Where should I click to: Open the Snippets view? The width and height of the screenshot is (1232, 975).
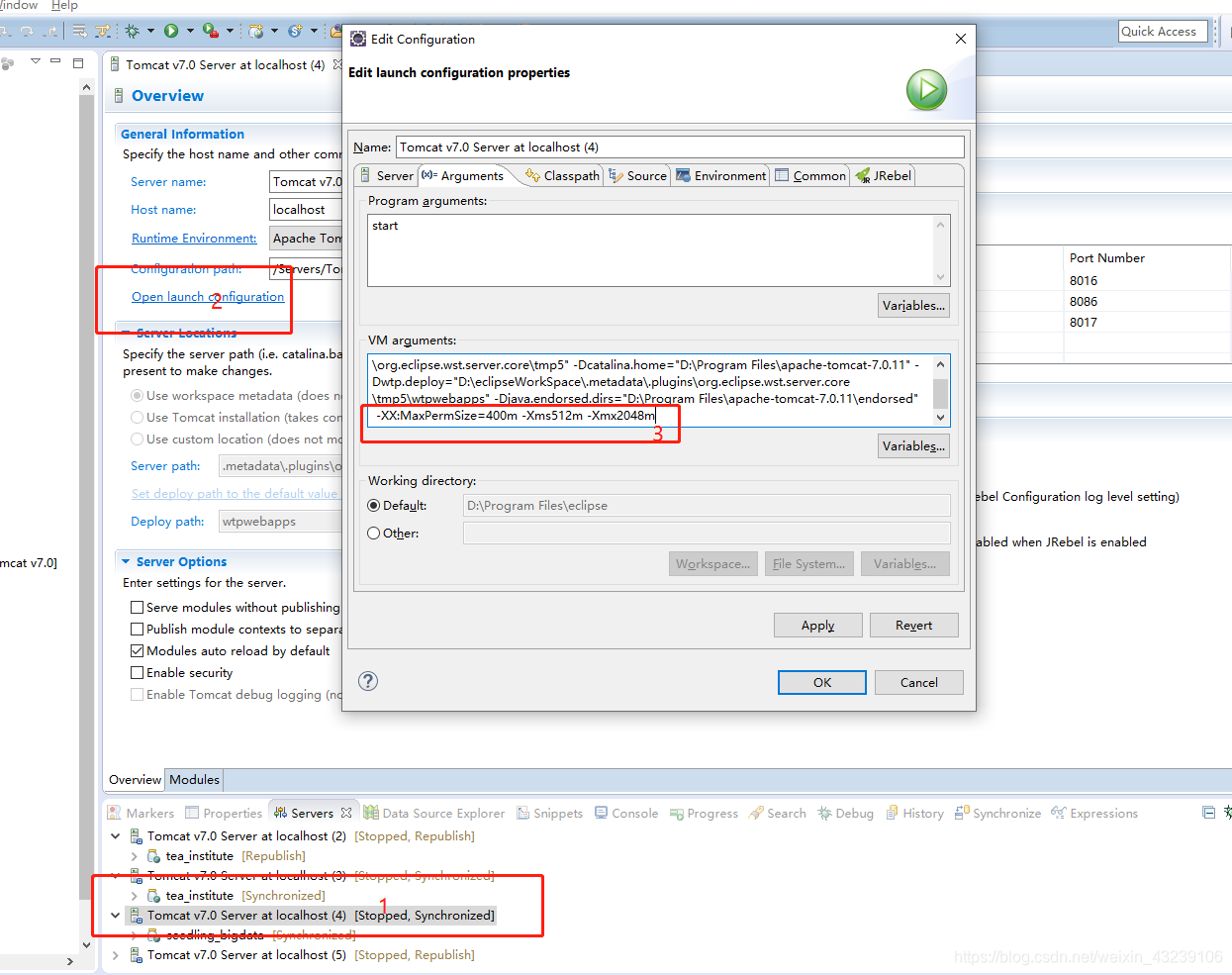click(549, 814)
